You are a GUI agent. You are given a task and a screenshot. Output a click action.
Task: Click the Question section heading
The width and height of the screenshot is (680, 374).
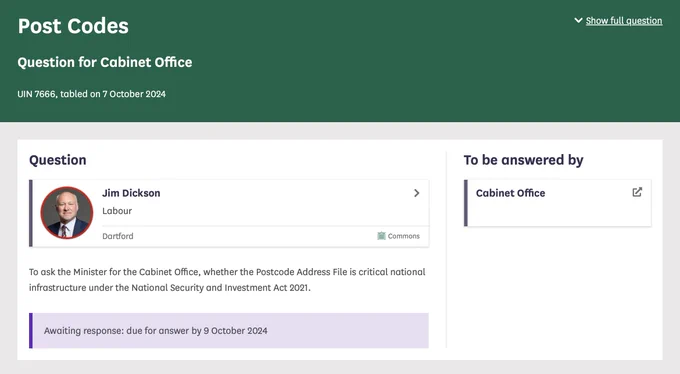(58, 160)
